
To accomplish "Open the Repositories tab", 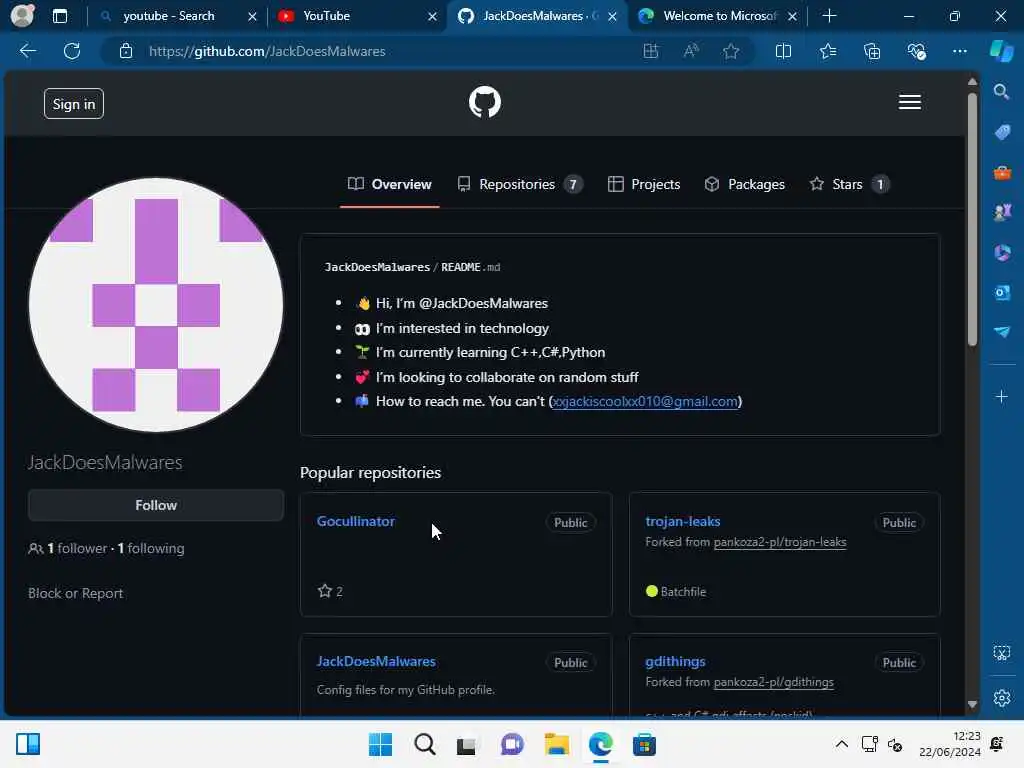I will (520, 184).
